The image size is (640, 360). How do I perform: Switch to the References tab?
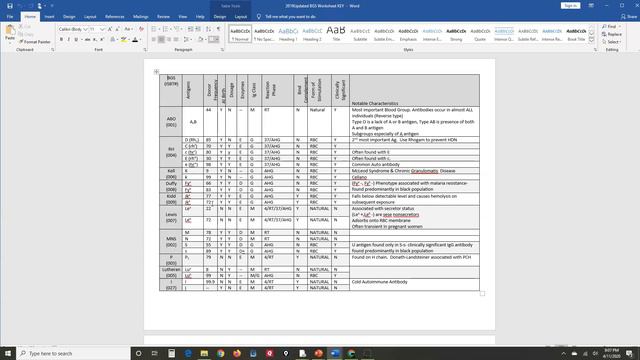(x=115, y=17)
